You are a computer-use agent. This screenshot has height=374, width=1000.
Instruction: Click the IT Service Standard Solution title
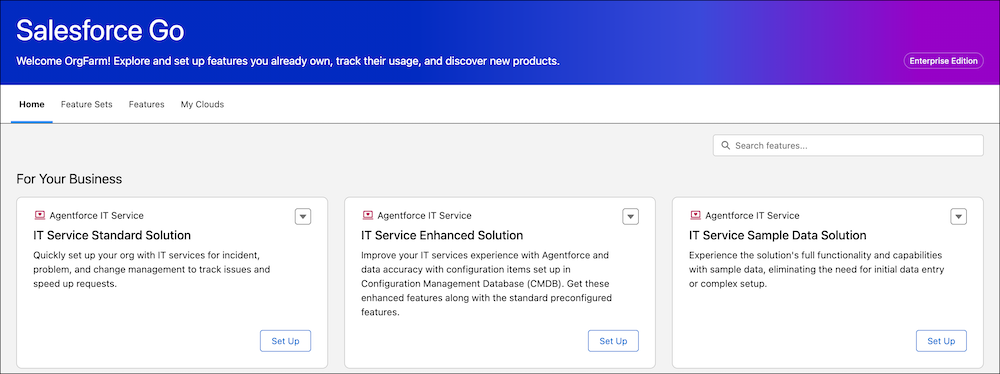point(112,236)
